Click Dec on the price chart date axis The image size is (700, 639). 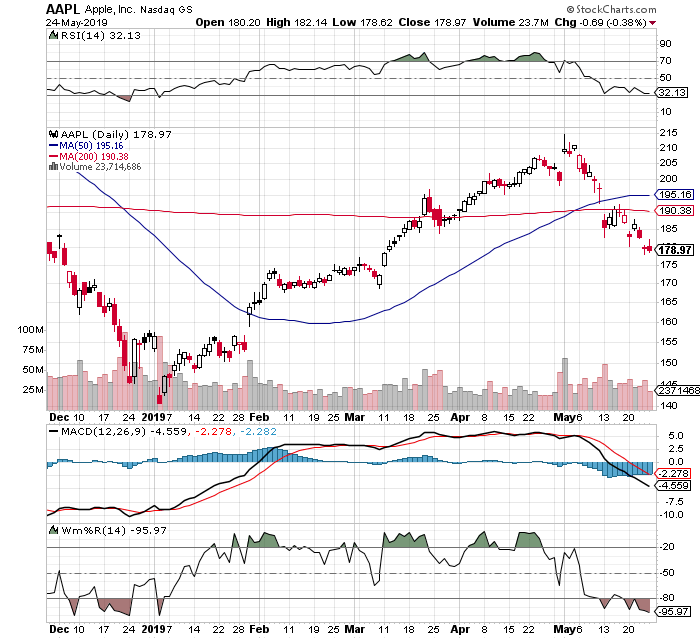pyautogui.click(x=59, y=417)
